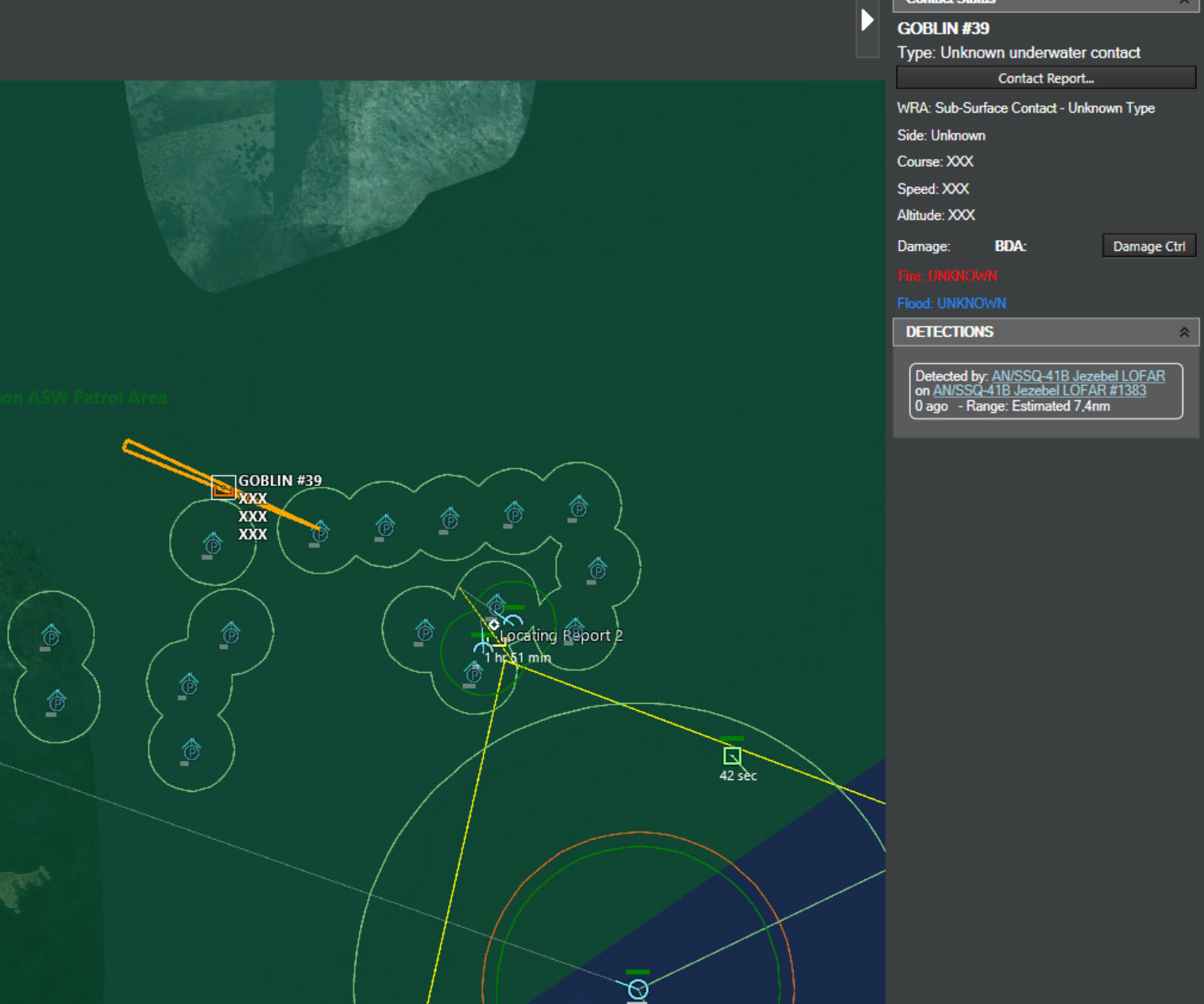Click the DETECTIONS section header label
The width and height of the screenshot is (1204, 1004).
(949, 332)
